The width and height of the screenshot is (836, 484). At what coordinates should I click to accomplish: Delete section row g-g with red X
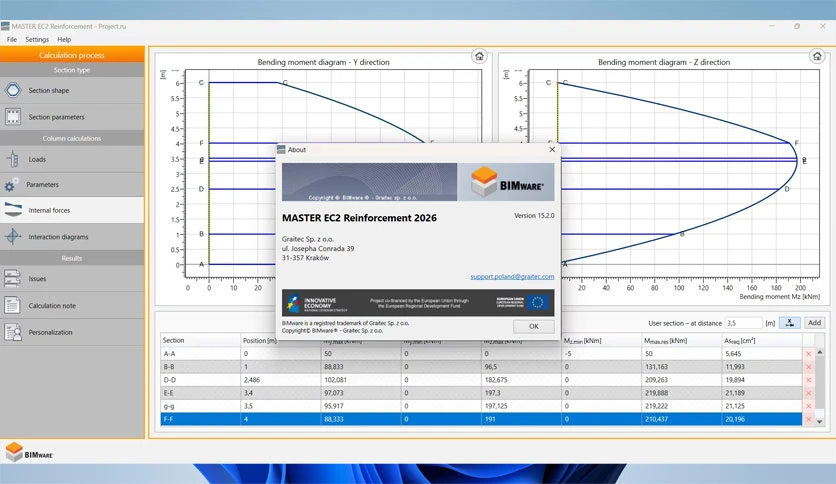tap(808, 406)
